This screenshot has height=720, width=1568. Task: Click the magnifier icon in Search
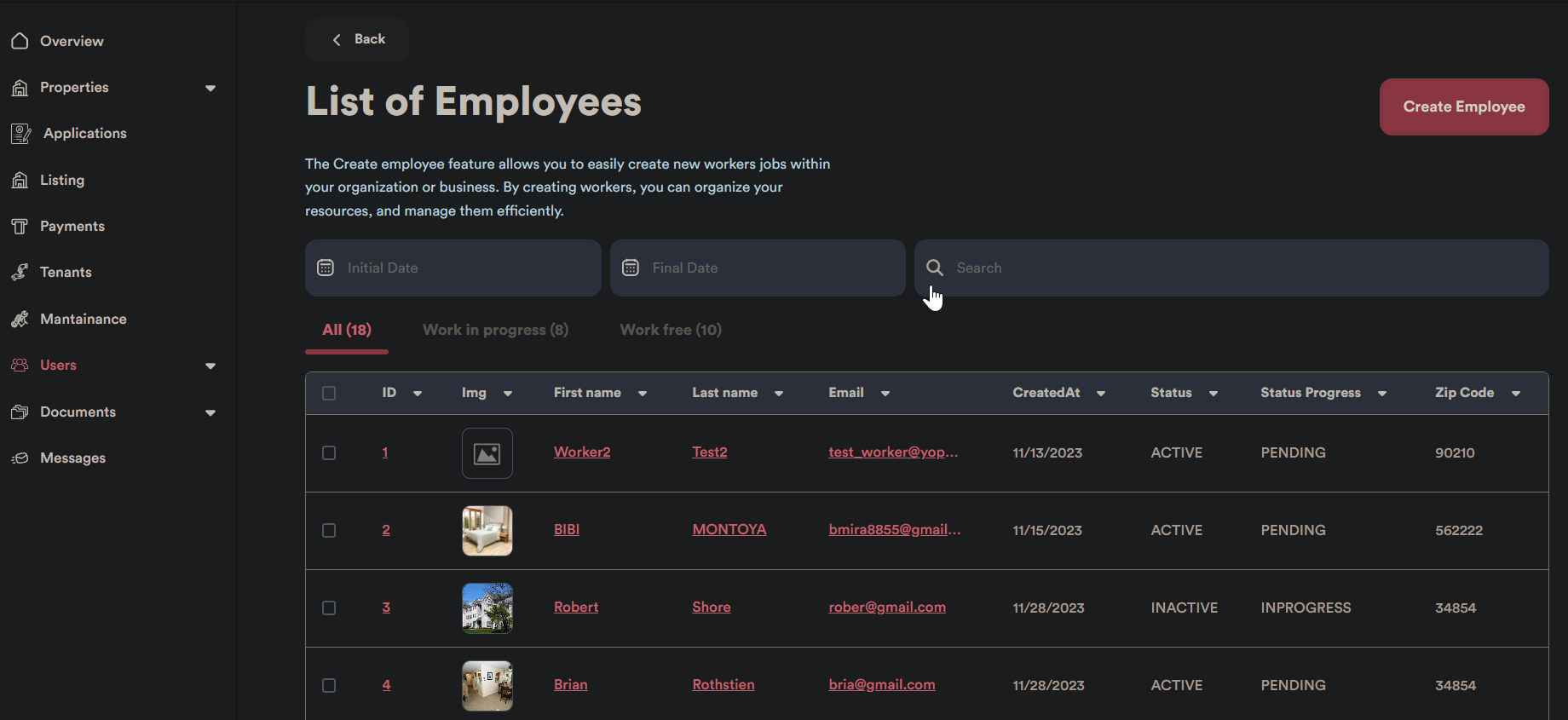pyautogui.click(x=935, y=268)
